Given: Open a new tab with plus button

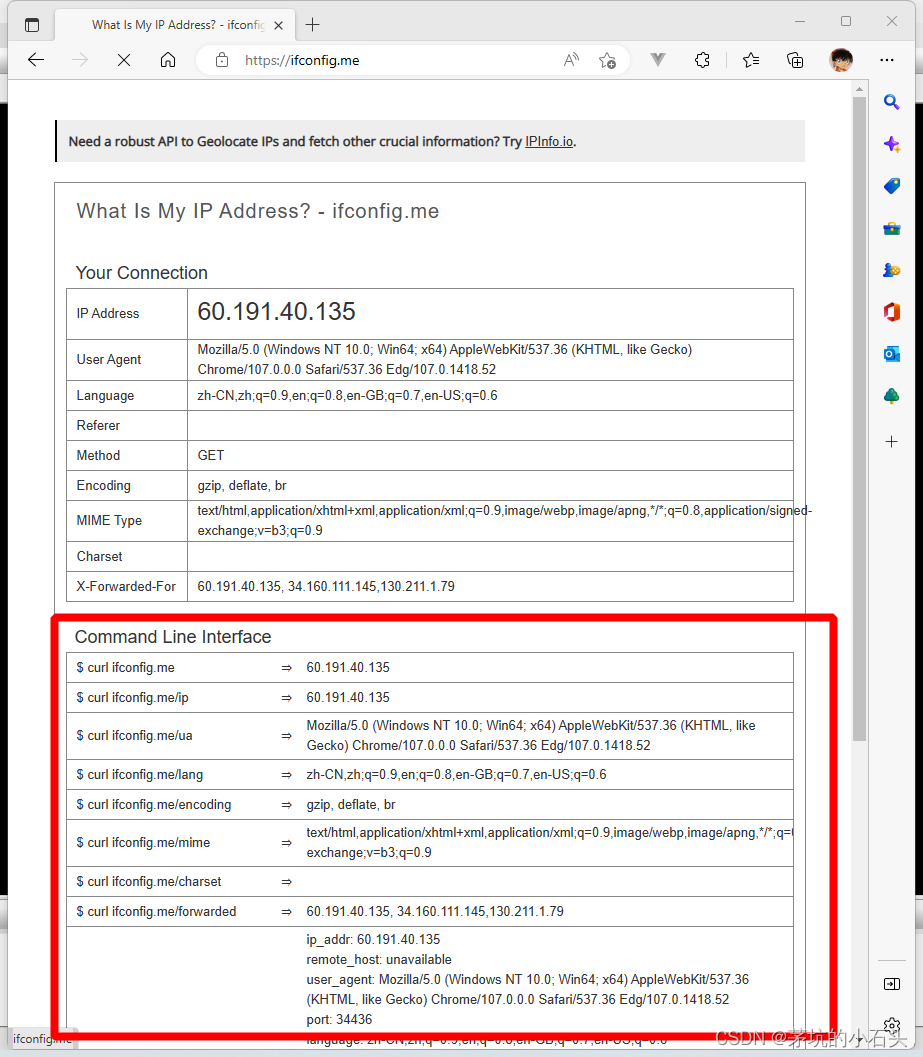Looking at the screenshot, I should pyautogui.click(x=312, y=25).
